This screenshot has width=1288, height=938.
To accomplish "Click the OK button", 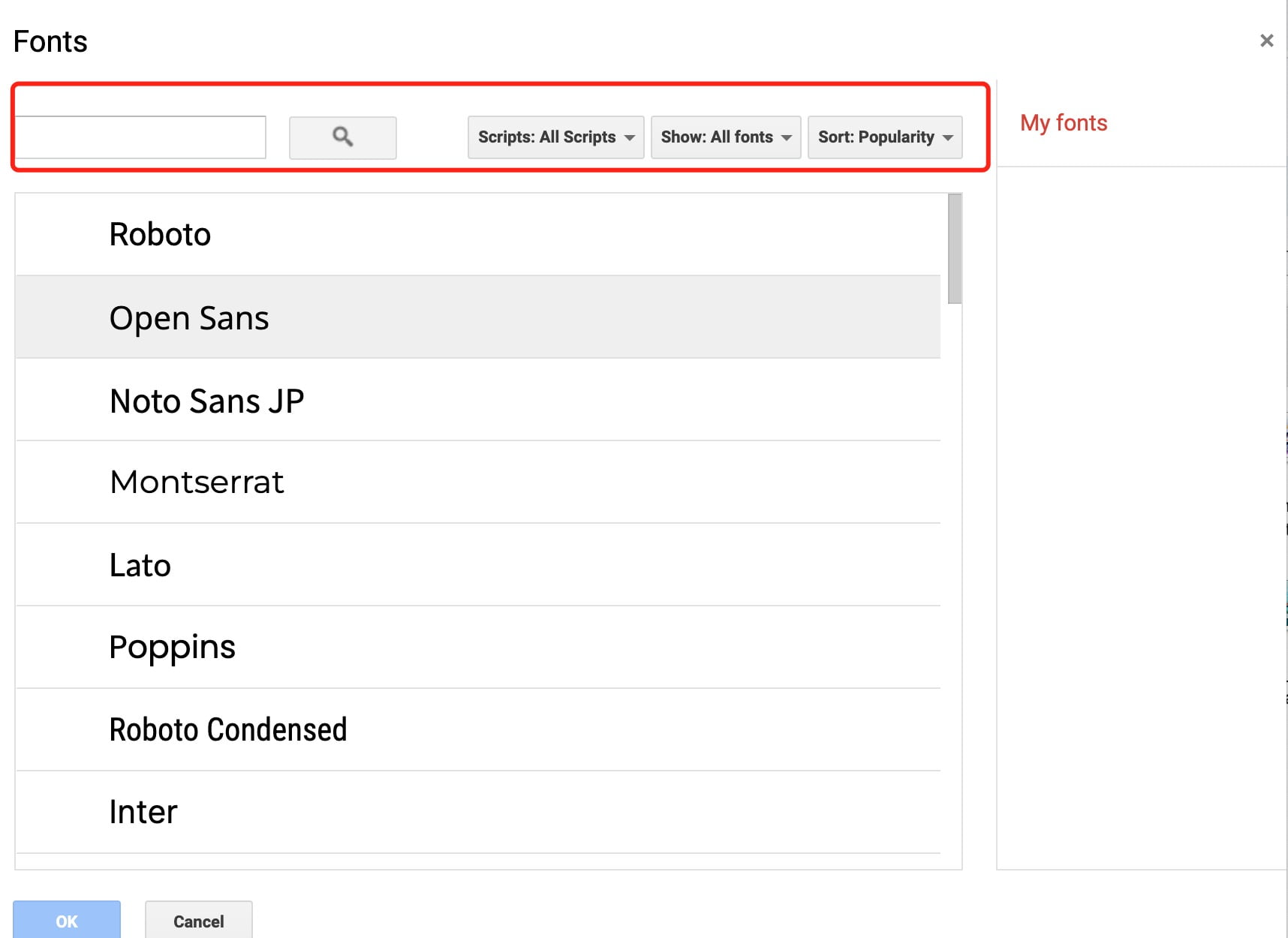I will point(67,921).
